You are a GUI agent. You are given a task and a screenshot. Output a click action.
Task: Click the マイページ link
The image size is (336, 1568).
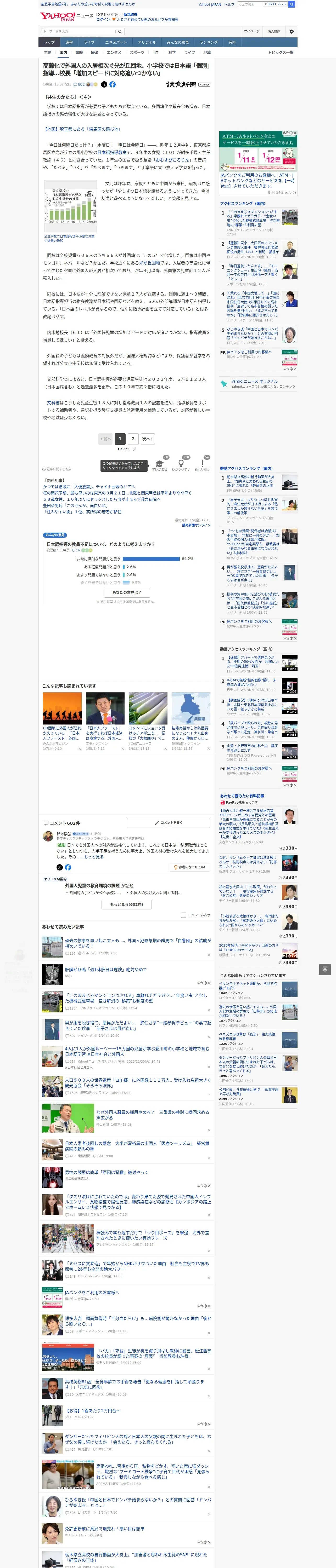[x=252, y=31]
